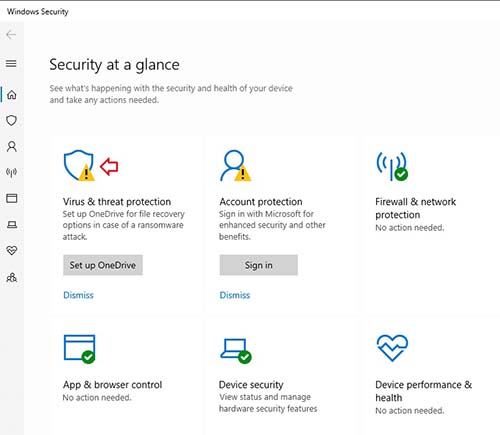This screenshot has height=435, width=500.
Task: Open the sidebar shield Virus protection icon
Action: [12, 120]
